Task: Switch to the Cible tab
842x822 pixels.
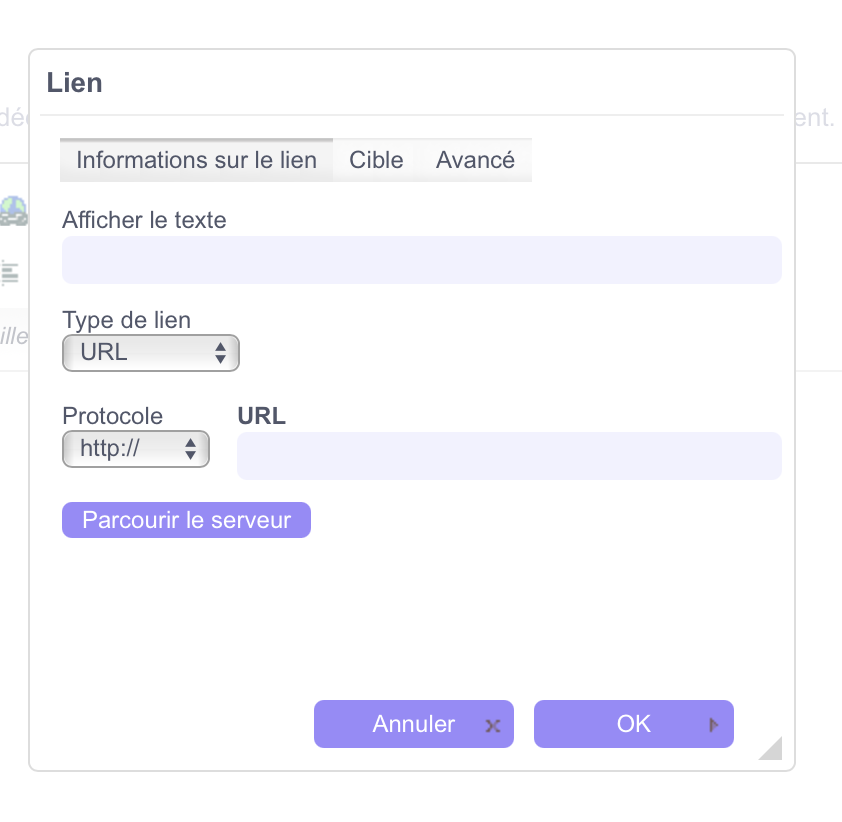Action: (x=376, y=160)
